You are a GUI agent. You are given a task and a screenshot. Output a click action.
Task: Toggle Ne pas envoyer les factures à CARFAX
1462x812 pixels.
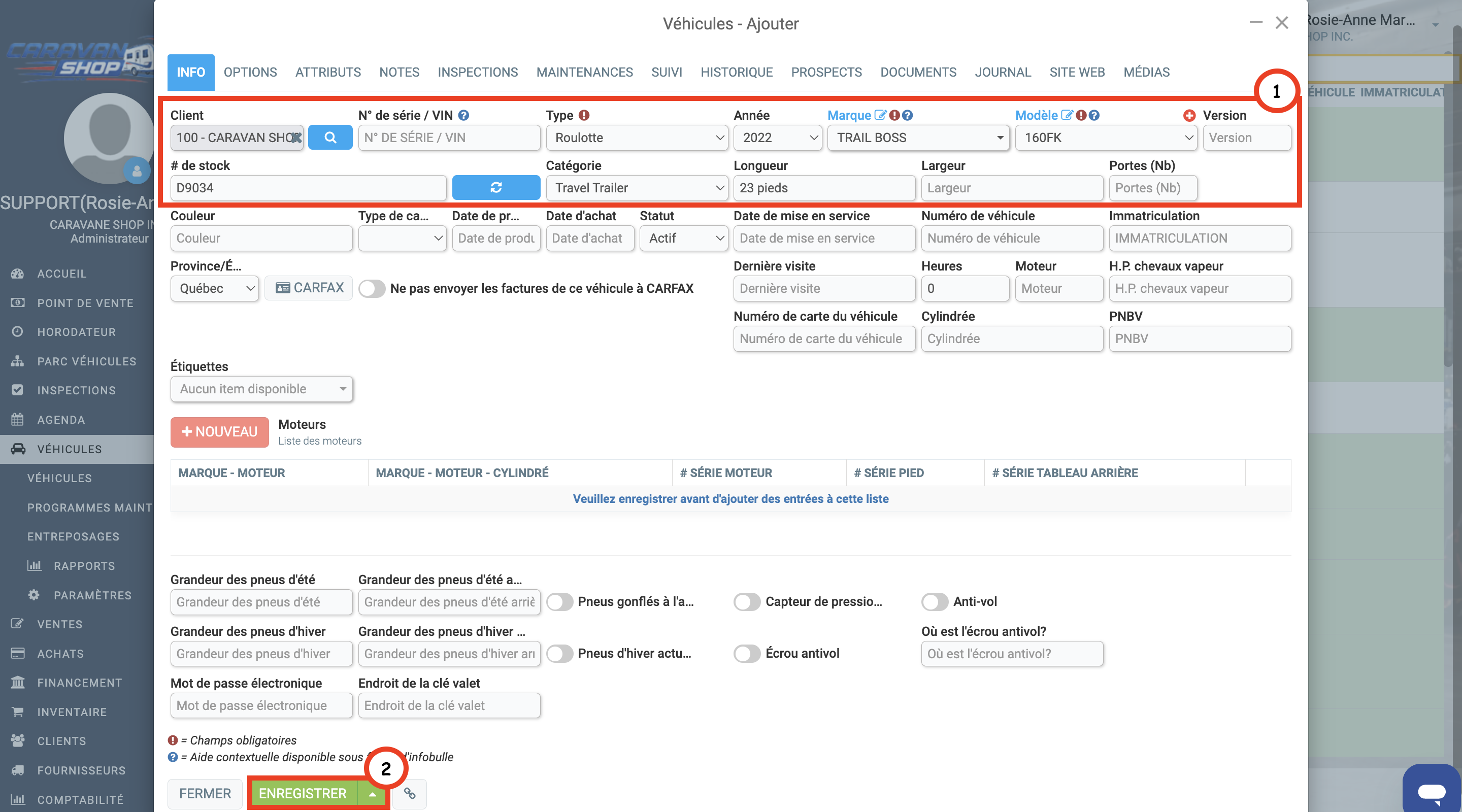[x=372, y=288]
